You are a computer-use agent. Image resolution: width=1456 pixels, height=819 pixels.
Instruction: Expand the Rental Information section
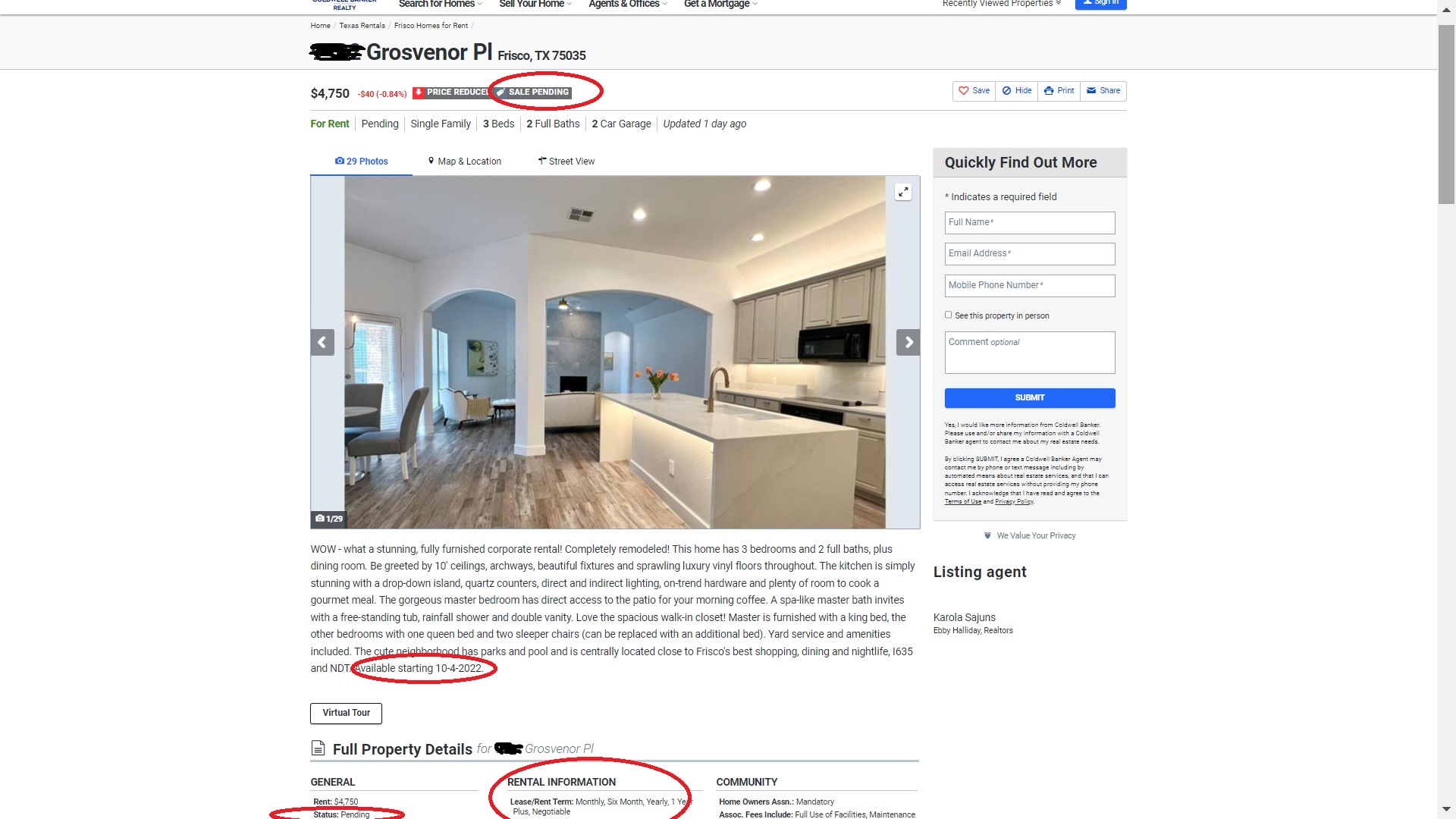pyautogui.click(x=561, y=781)
